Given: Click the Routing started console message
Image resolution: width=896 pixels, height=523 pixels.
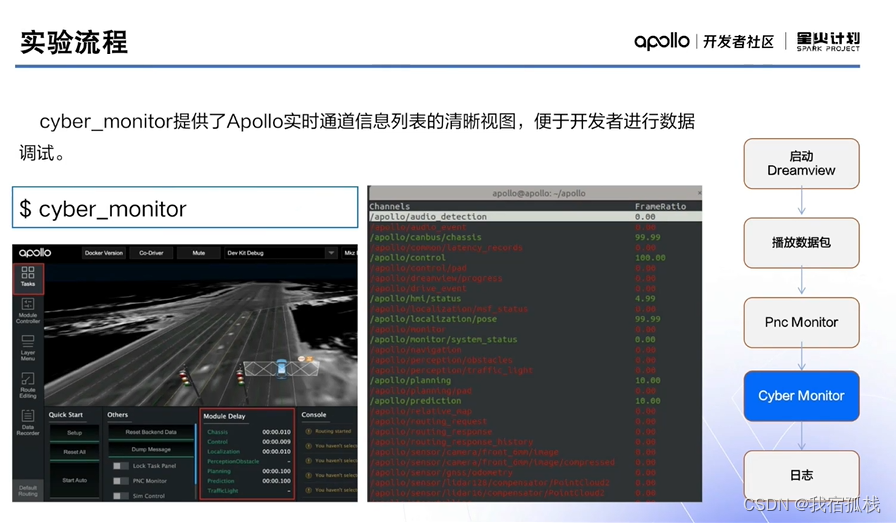Looking at the screenshot, I should click(333, 431).
